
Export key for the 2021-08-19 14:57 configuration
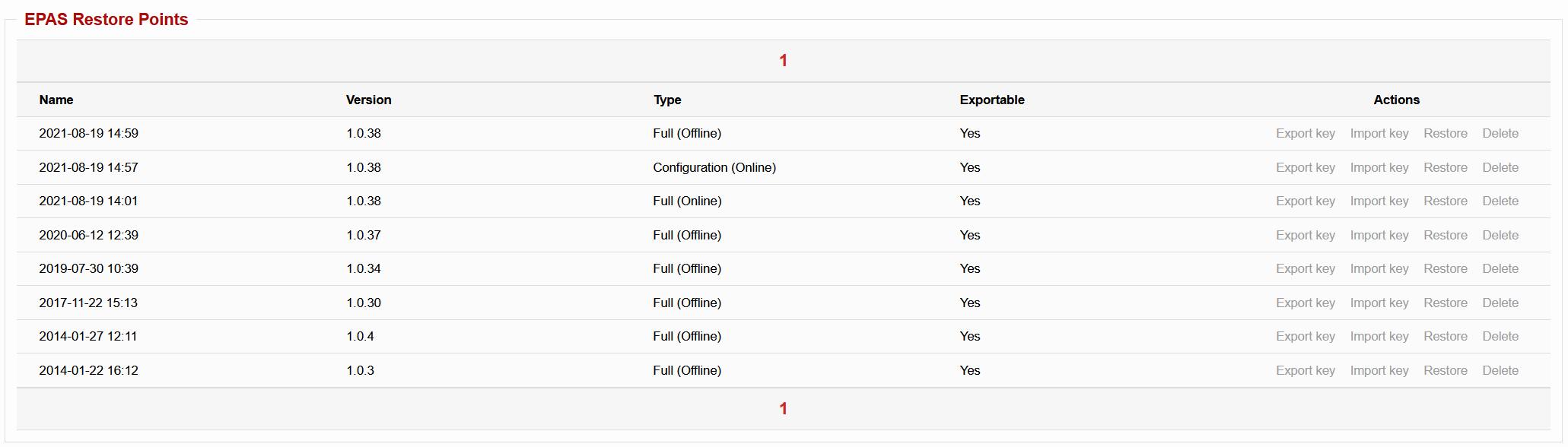point(1306,167)
